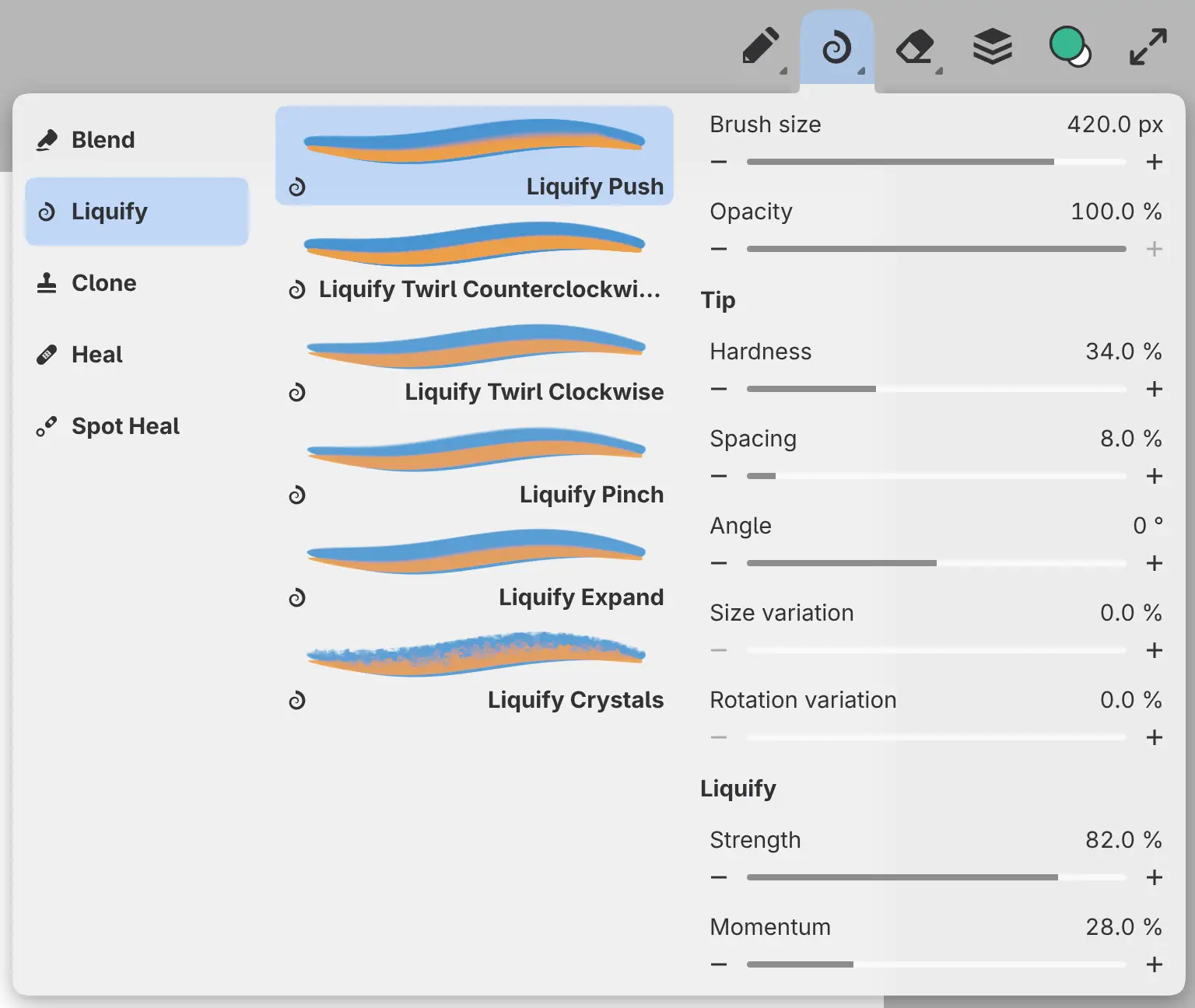Screen dimensions: 1195x1008
Task: Choose the Liquify Crystals brush
Action: point(475,669)
